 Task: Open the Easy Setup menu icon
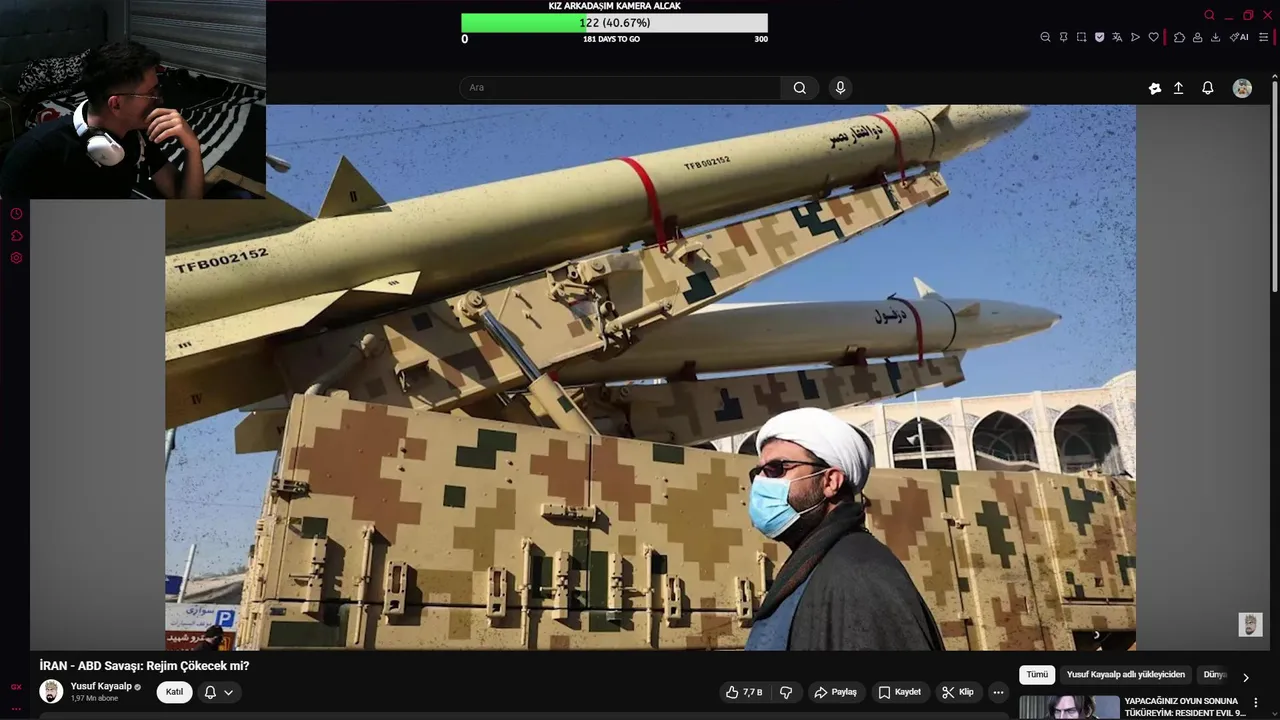pyautogui.click(x=1263, y=37)
